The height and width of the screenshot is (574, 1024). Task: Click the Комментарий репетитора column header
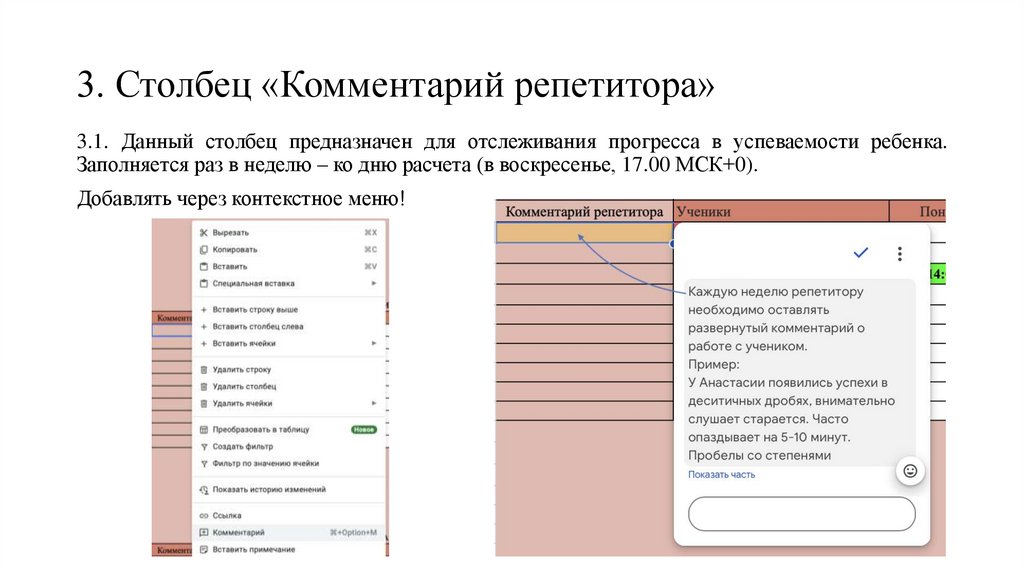click(584, 212)
